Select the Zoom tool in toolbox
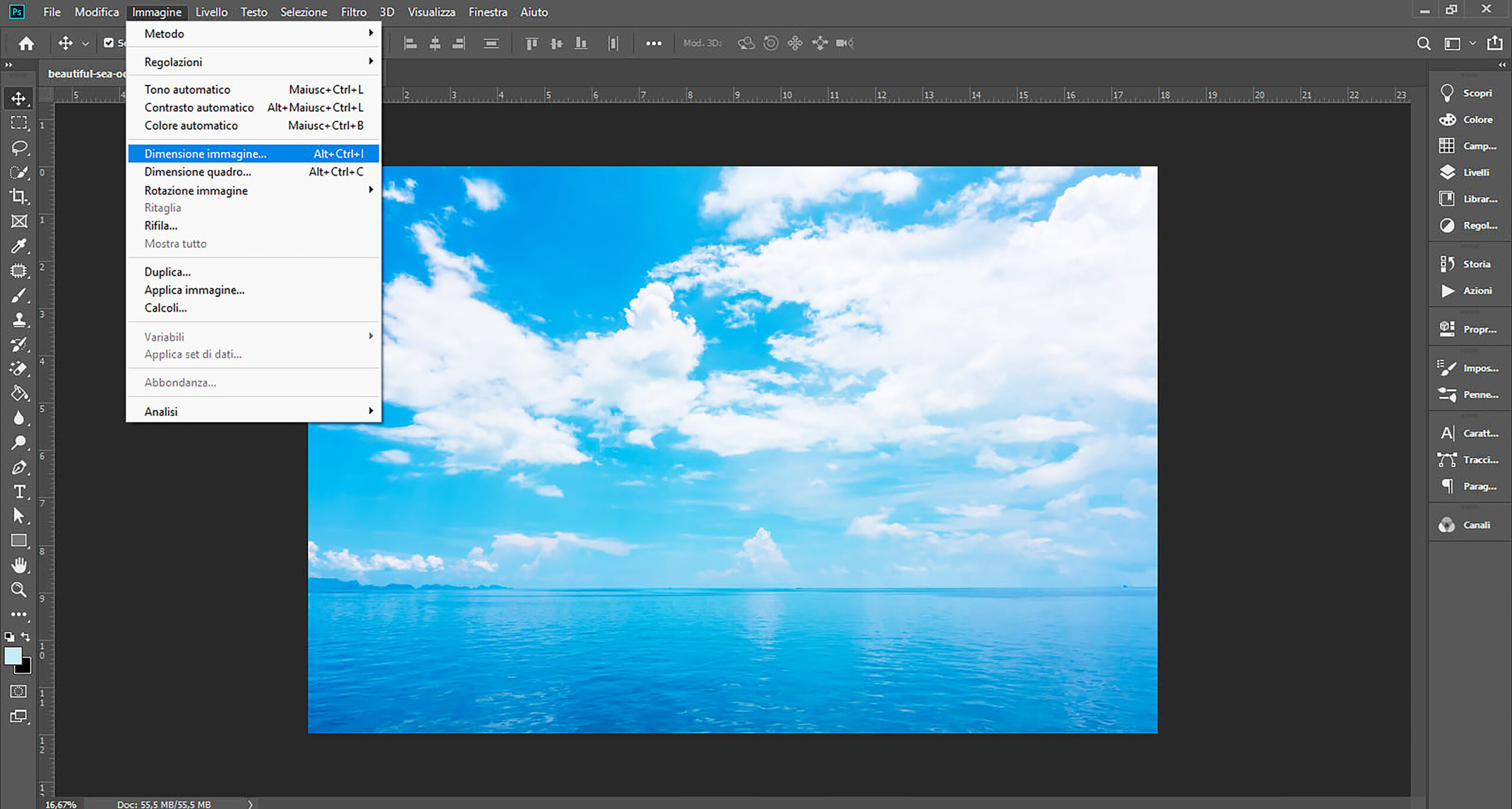 pos(19,590)
